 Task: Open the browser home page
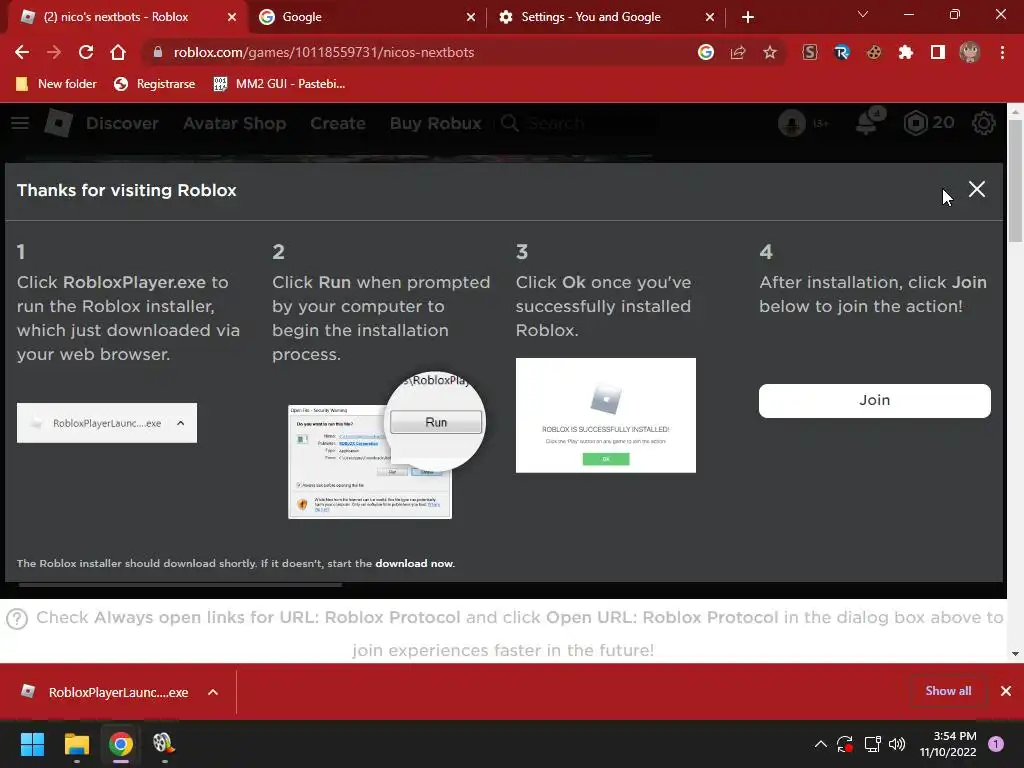[x=118, y=52]
